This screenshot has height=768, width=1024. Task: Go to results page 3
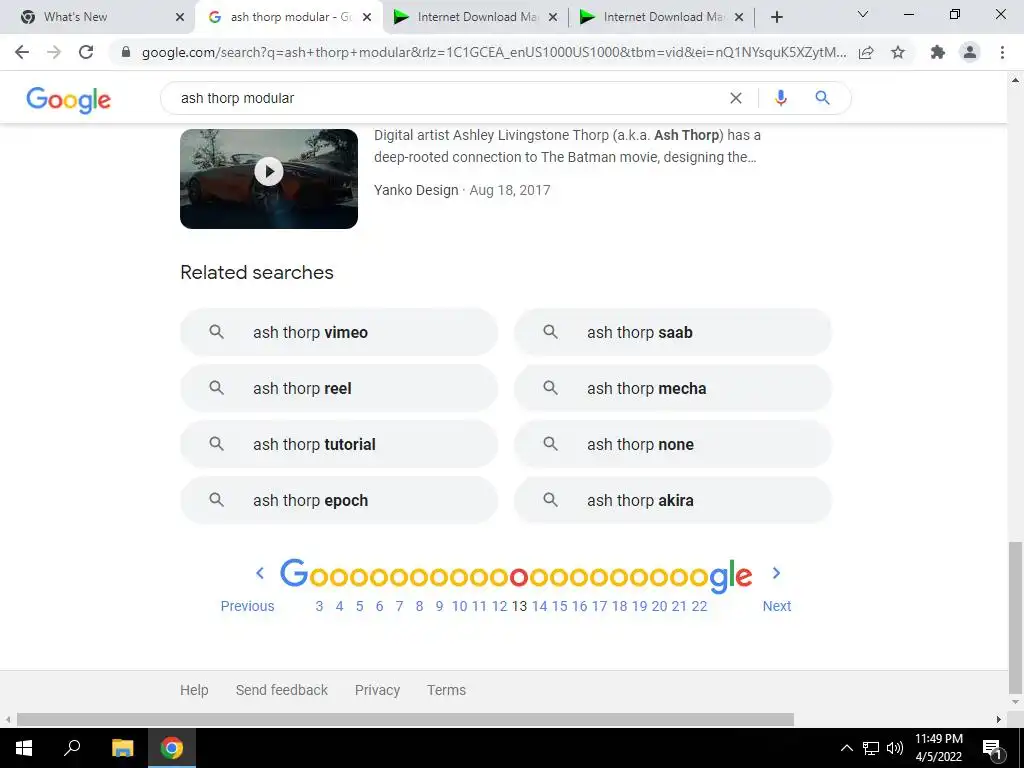pos(319,606)
